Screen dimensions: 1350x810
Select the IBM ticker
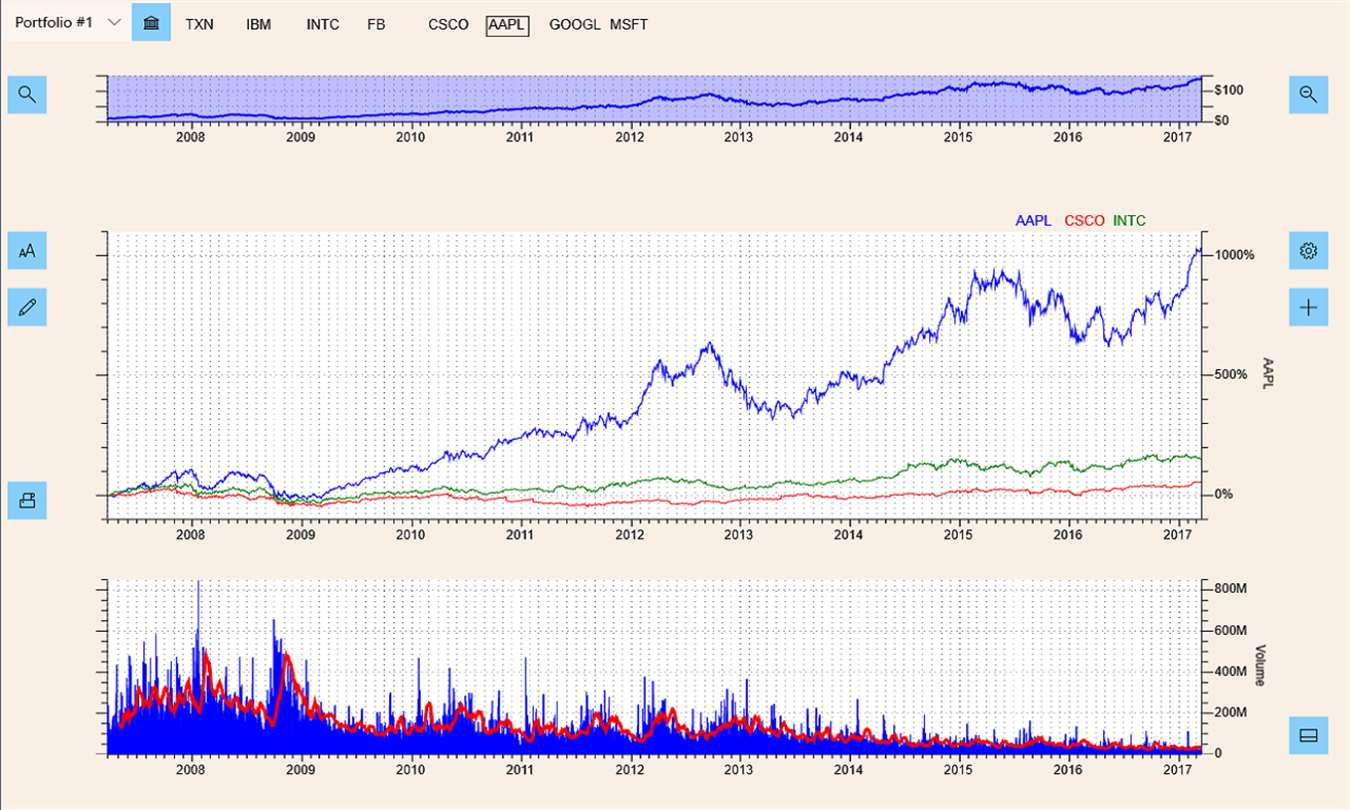(258, 25)
